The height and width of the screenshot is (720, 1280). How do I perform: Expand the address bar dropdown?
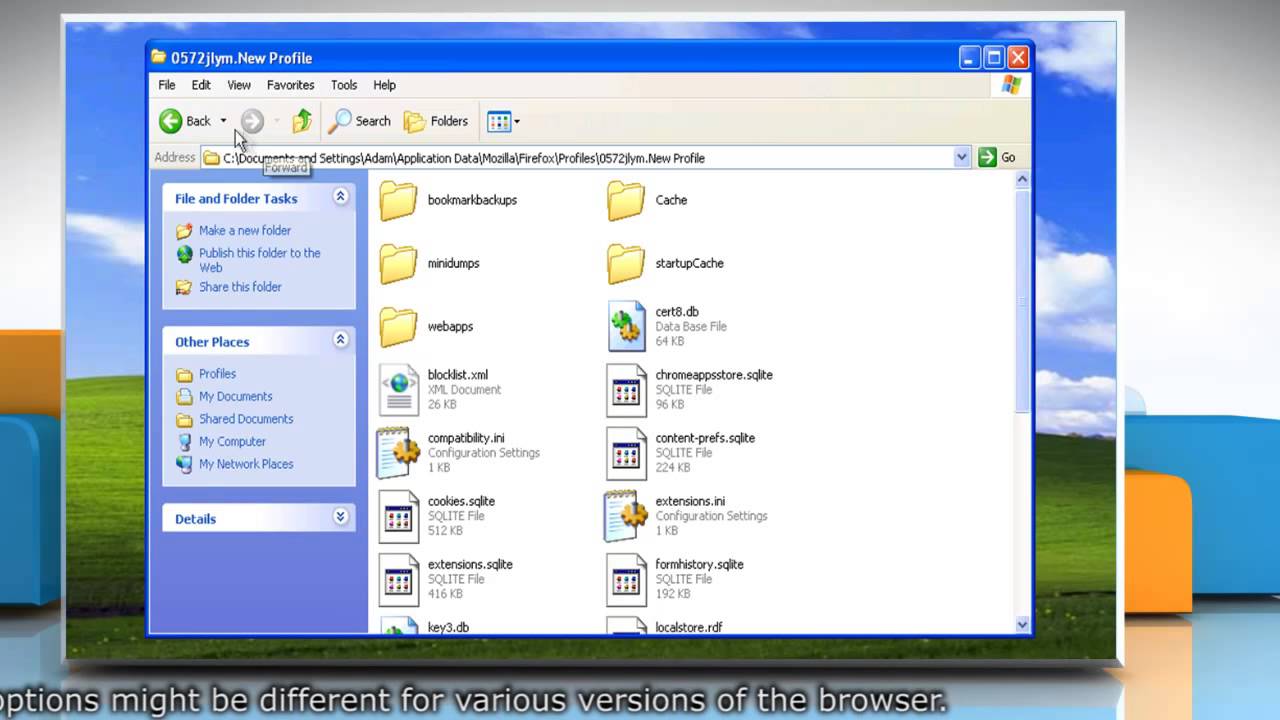(x=961, y=157)
